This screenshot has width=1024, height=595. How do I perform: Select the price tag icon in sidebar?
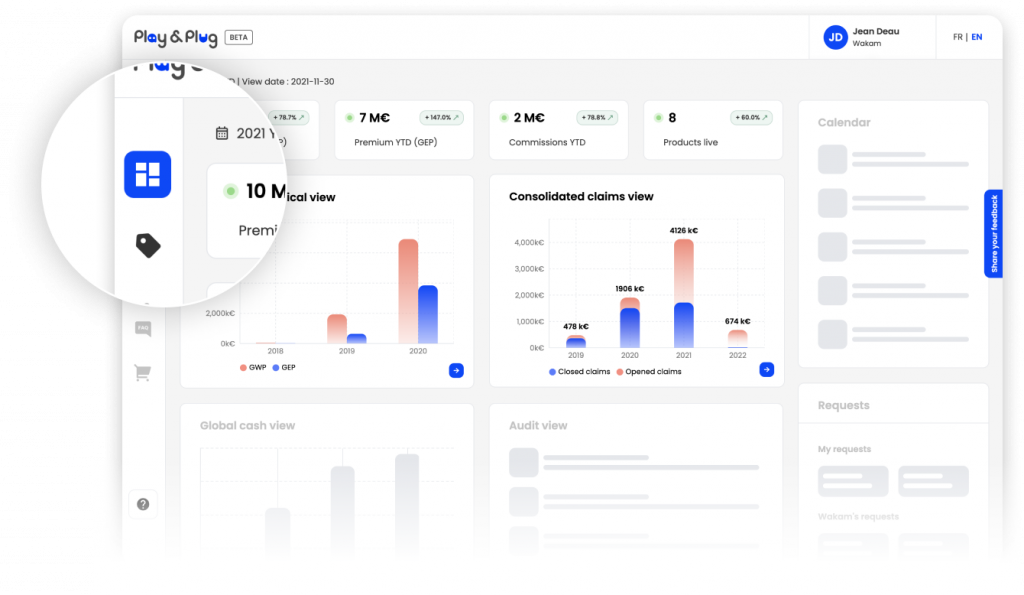pyautogui.click(x=148, y=245)
